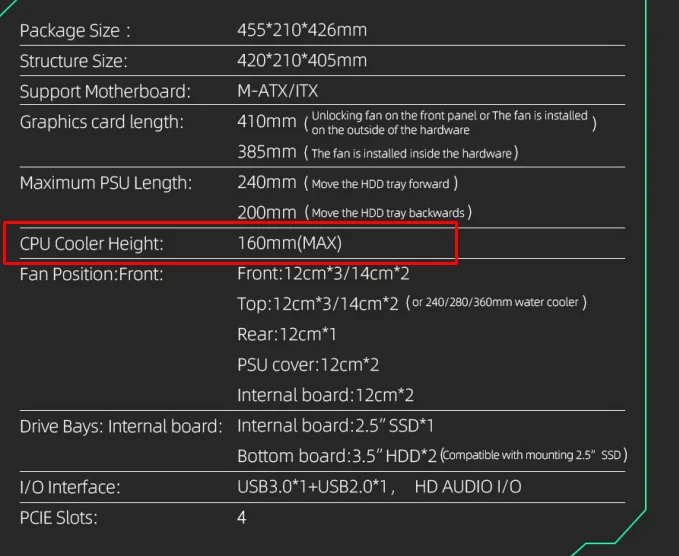Click the 240mm PSU length value

point(266,183)
